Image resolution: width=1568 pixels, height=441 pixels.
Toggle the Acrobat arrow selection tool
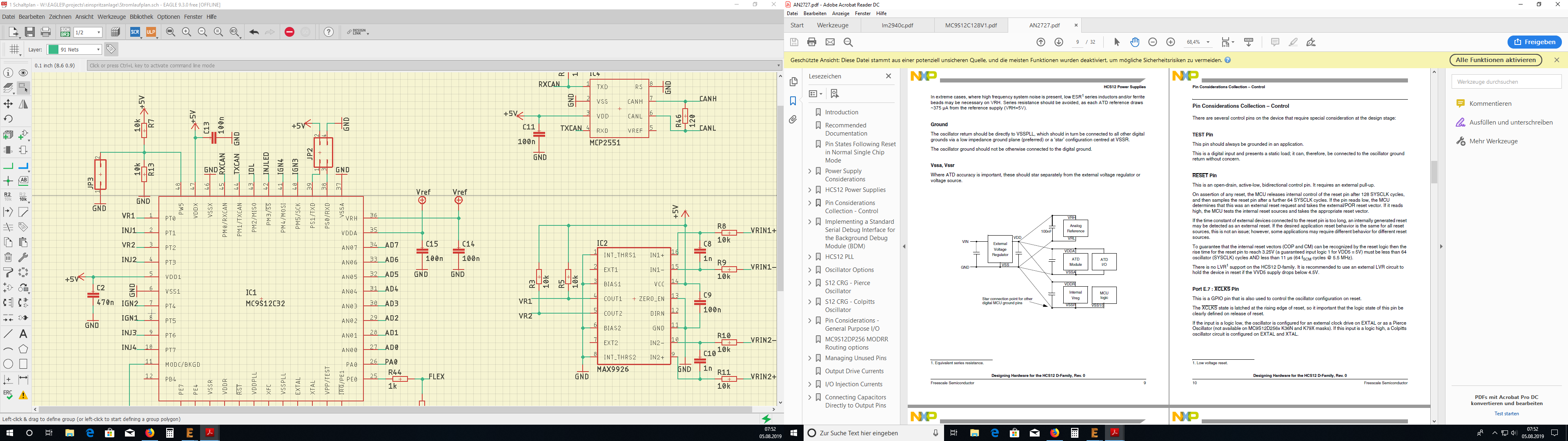click(1117, 42)
